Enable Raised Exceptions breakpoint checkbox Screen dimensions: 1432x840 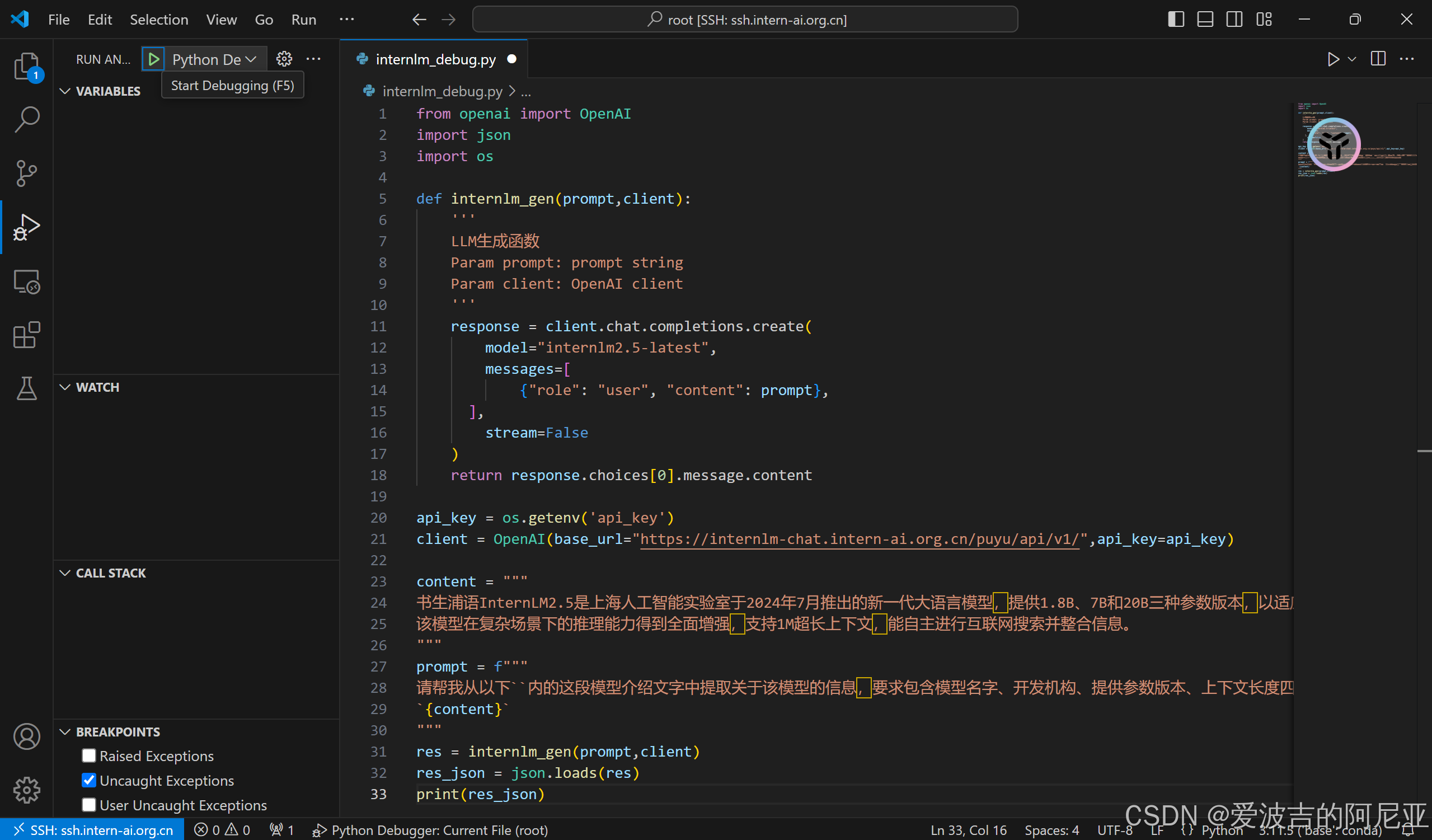click(x=88, y=756)
